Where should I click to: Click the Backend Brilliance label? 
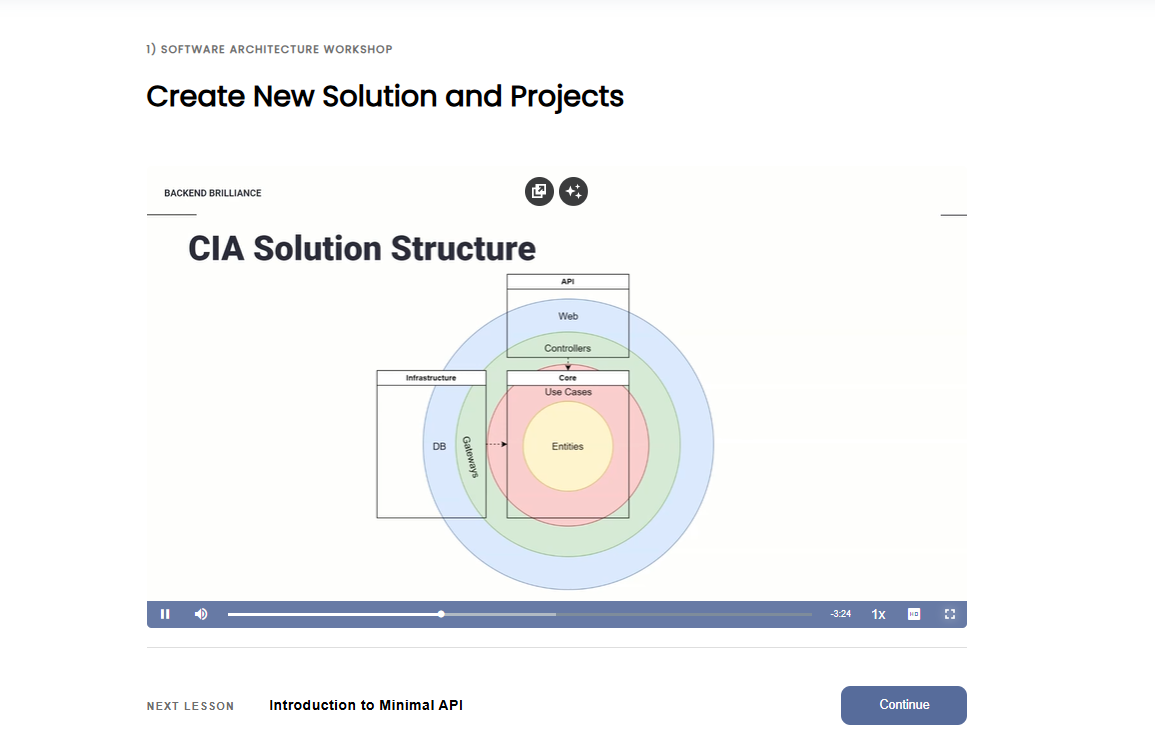click(x=213, y=193)
